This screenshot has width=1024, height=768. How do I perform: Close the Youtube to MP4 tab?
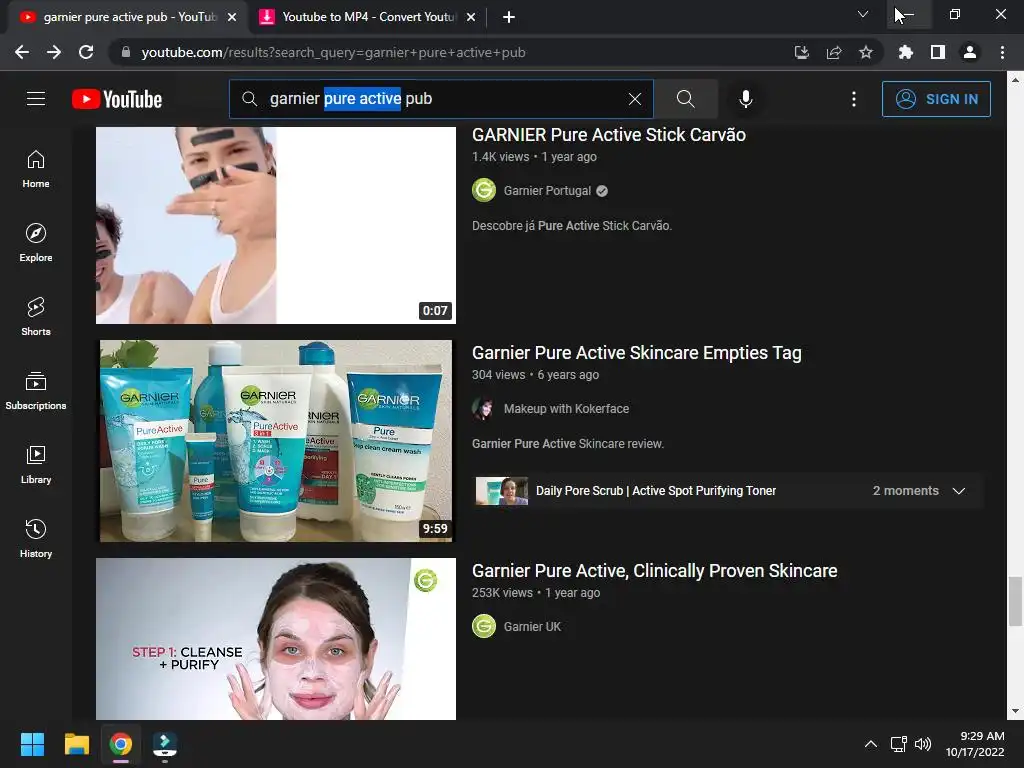[x=471, y=17]
